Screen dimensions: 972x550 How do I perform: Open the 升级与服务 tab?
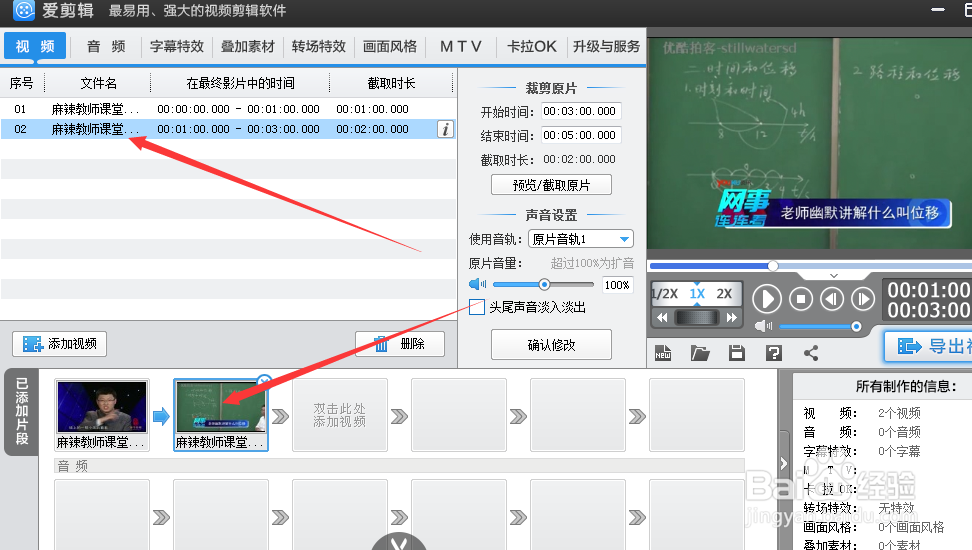coord(606,47)
